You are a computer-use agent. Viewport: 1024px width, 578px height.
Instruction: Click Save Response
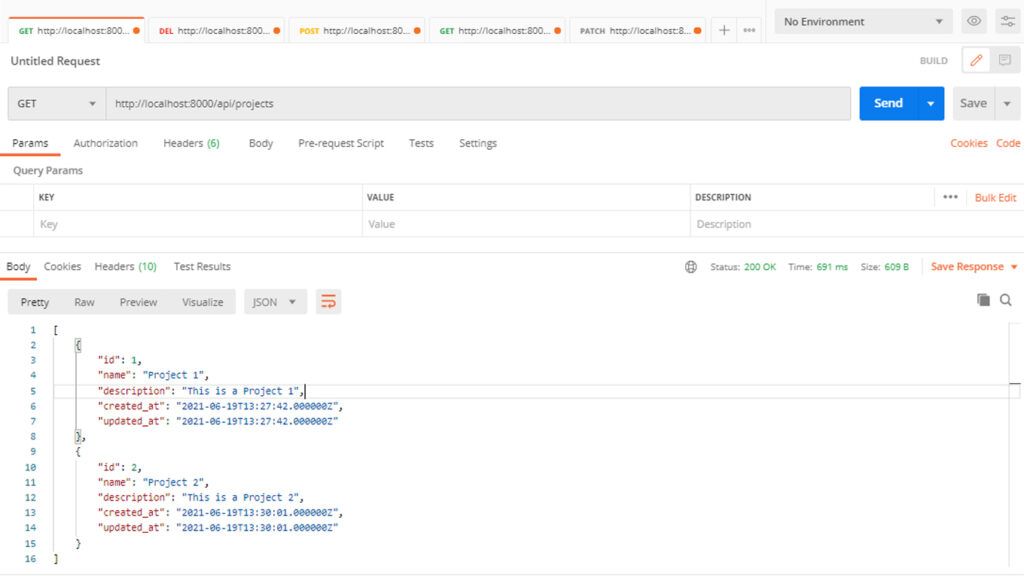[x=967, y=266]
